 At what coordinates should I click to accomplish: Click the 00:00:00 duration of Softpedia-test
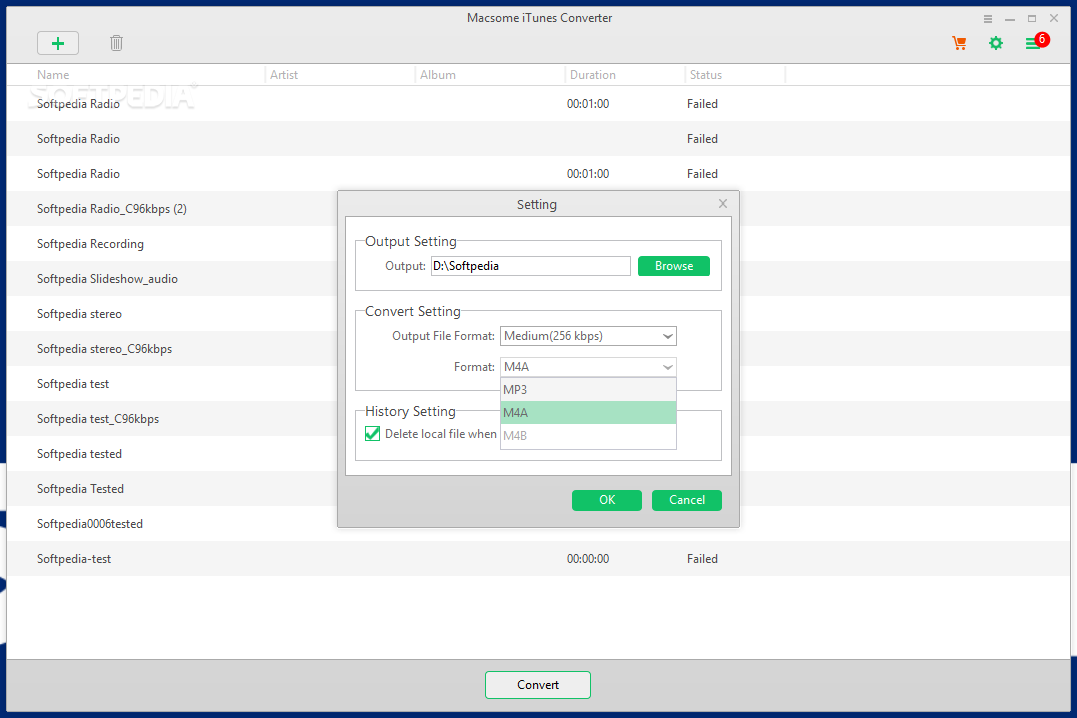587,559
